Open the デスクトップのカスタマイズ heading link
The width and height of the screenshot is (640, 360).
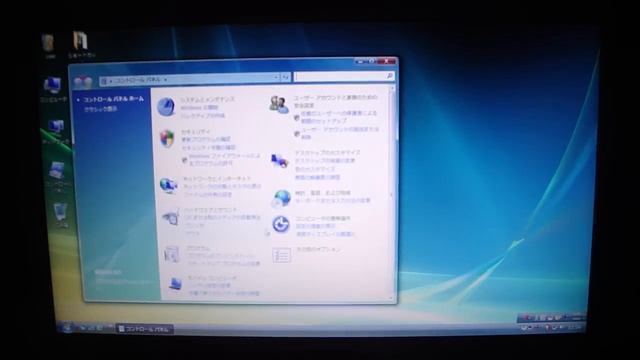(327, 153)
